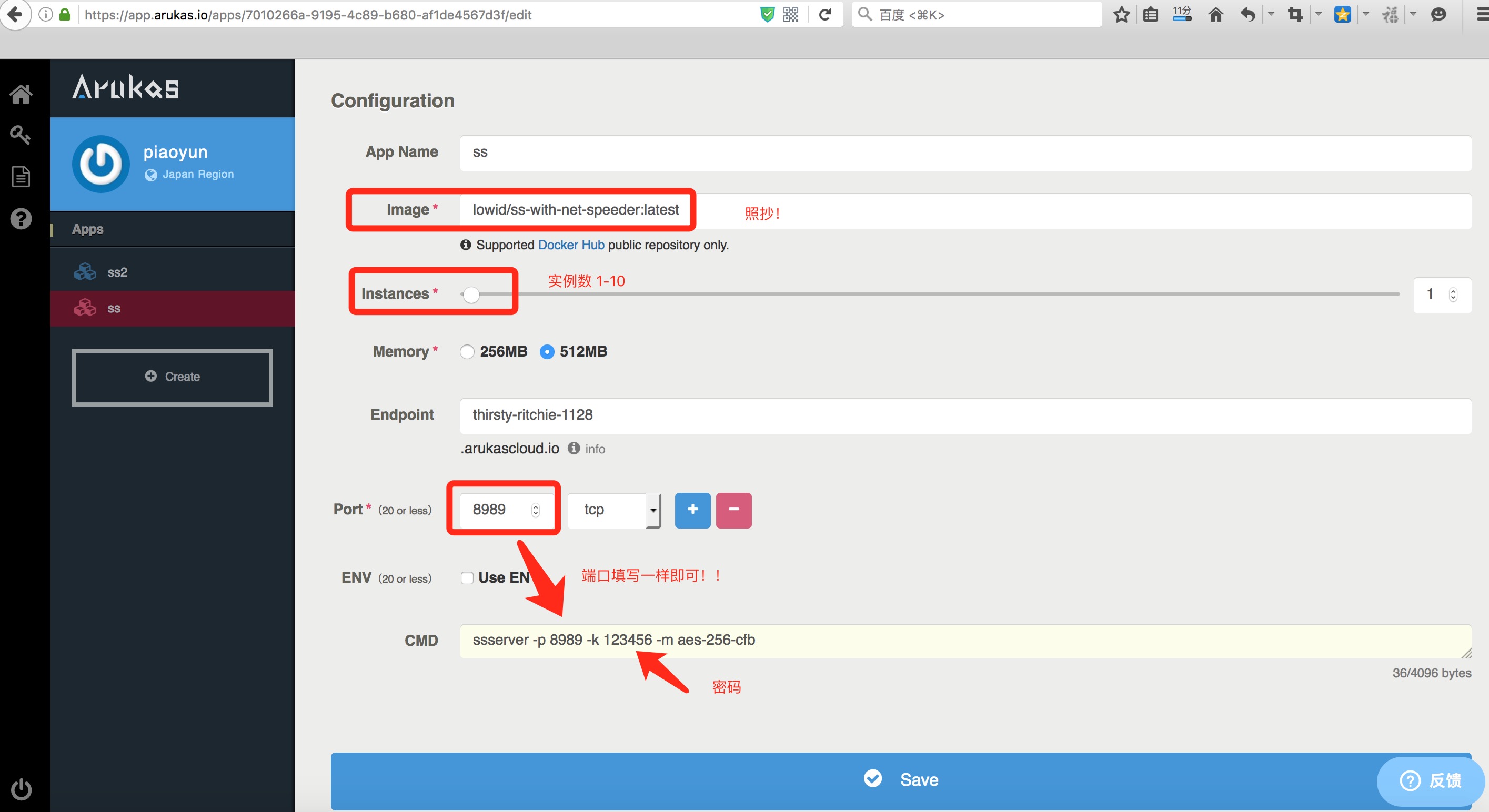Open the browser hamburger menu
This screenshot has width=1489, height=812.
click(x=1482, y=14)
